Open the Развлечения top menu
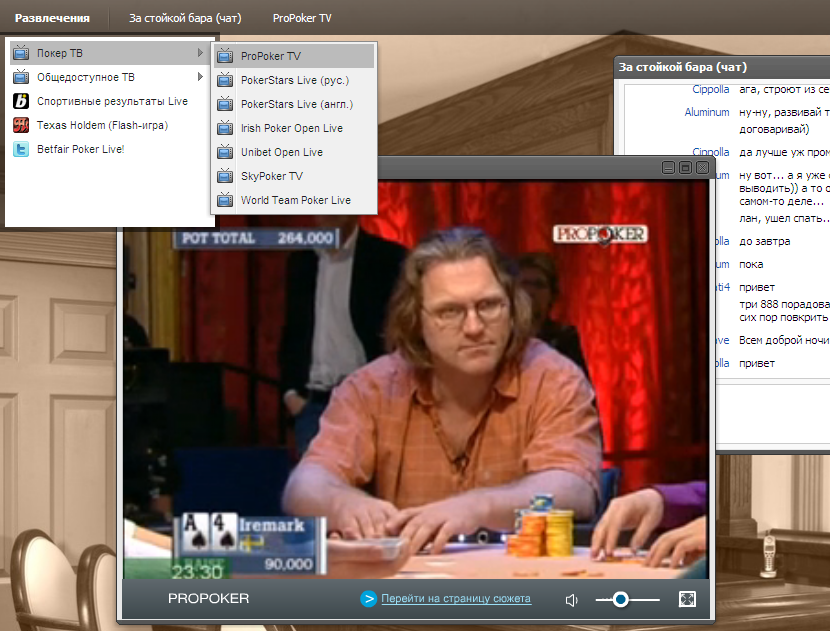Screen dimensions: 830x631 pos(52,18)
